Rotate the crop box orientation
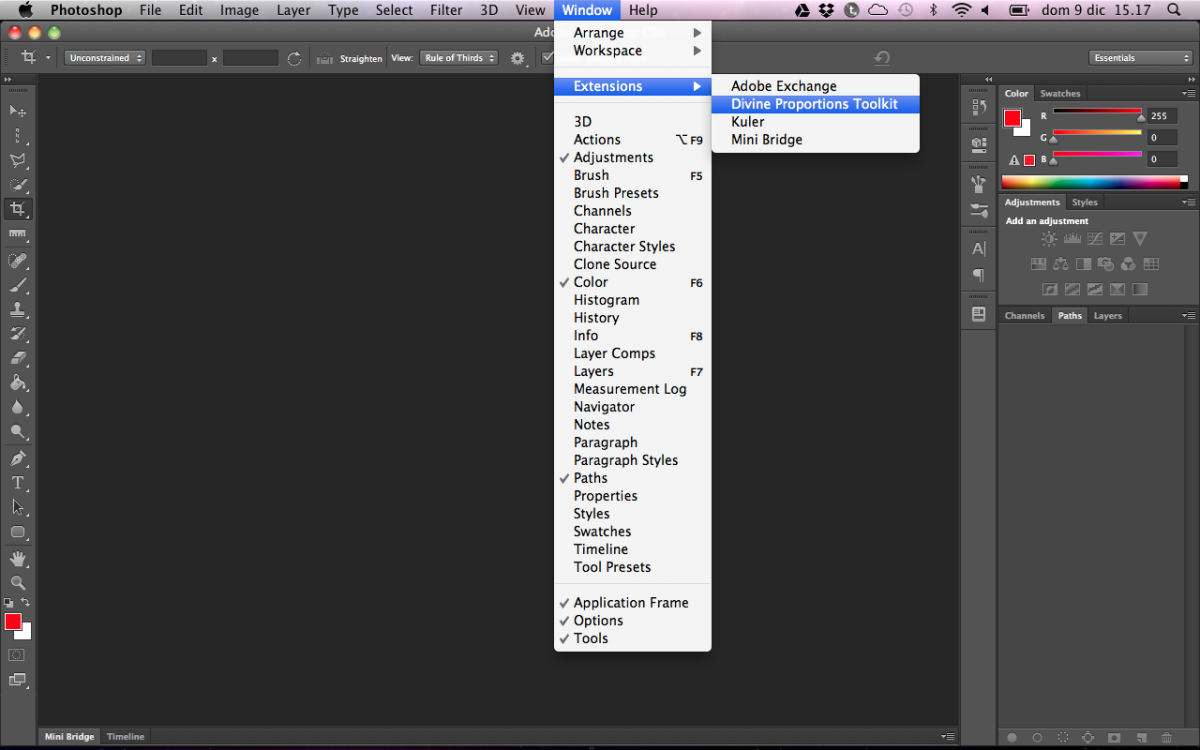Screen dimensions: 1200x750 (294, 58)
